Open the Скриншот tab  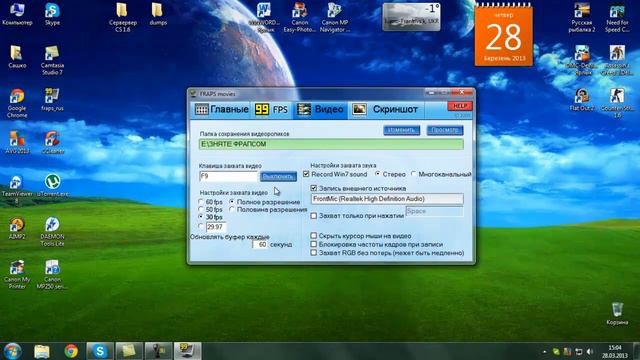click(385, 109)
